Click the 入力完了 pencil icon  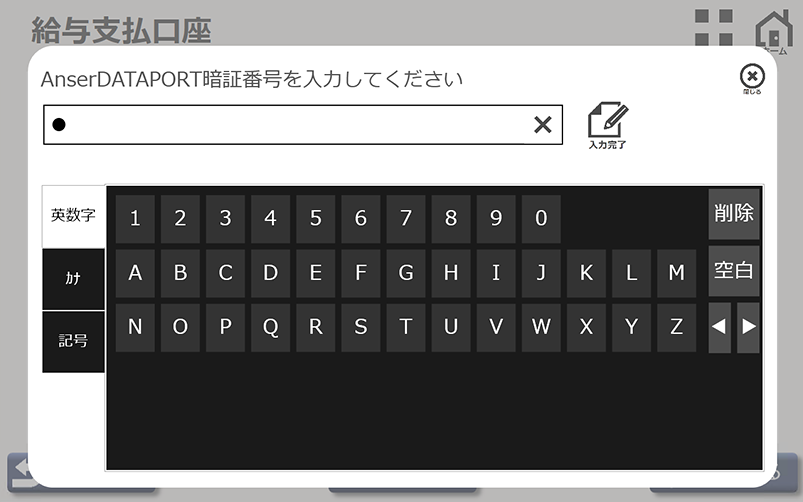pyautogui.click(x=607, y=123)
